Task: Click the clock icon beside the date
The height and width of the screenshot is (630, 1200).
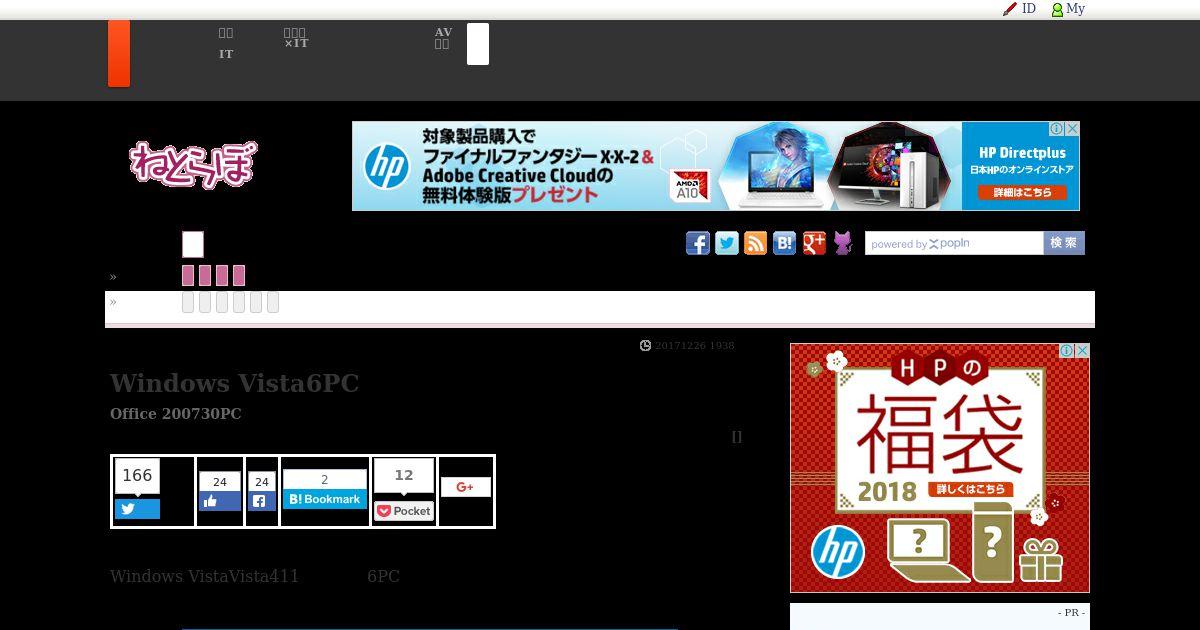Action: (645, 346)
